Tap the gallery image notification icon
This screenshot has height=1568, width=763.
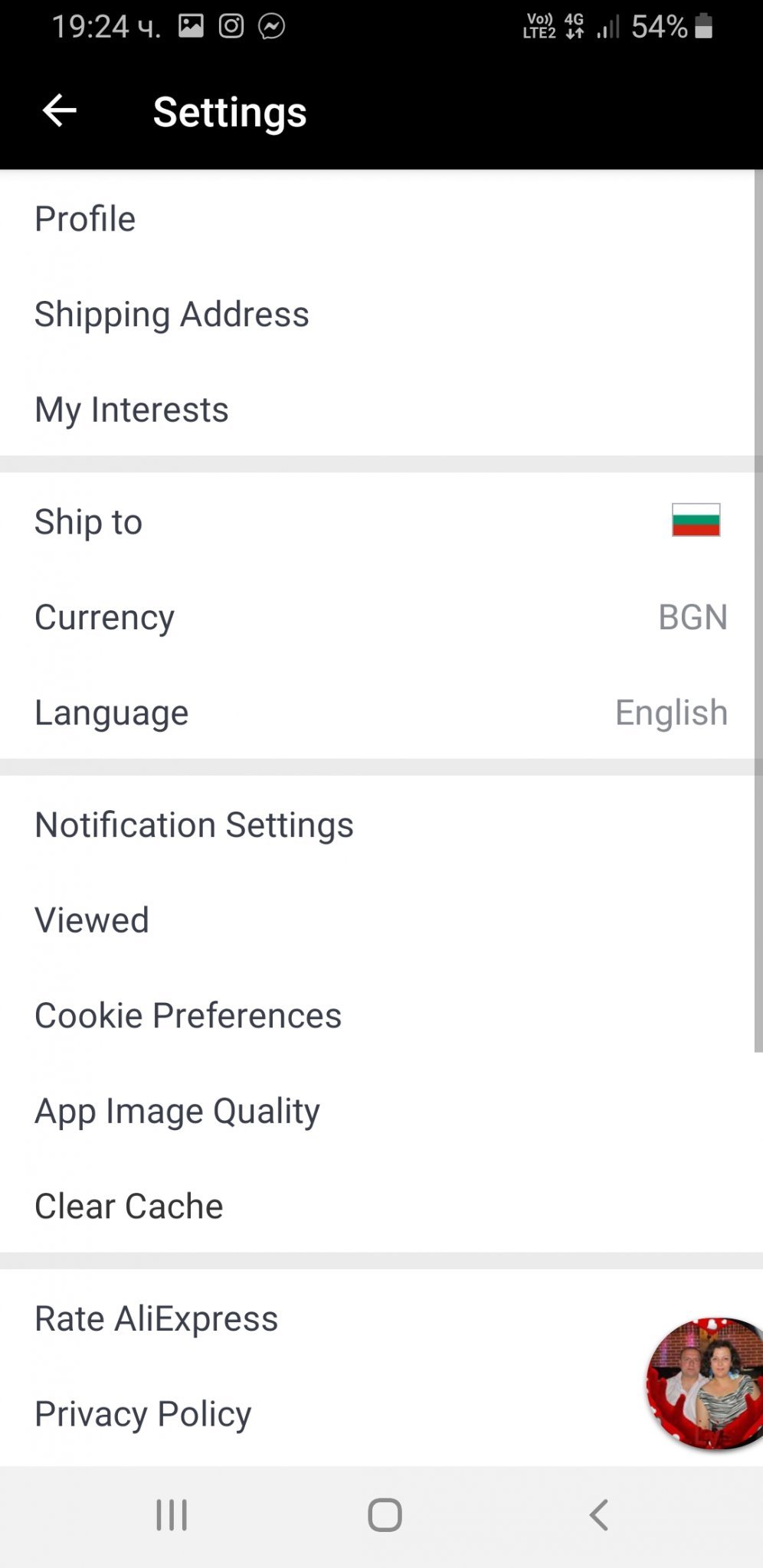click(191, 27)
